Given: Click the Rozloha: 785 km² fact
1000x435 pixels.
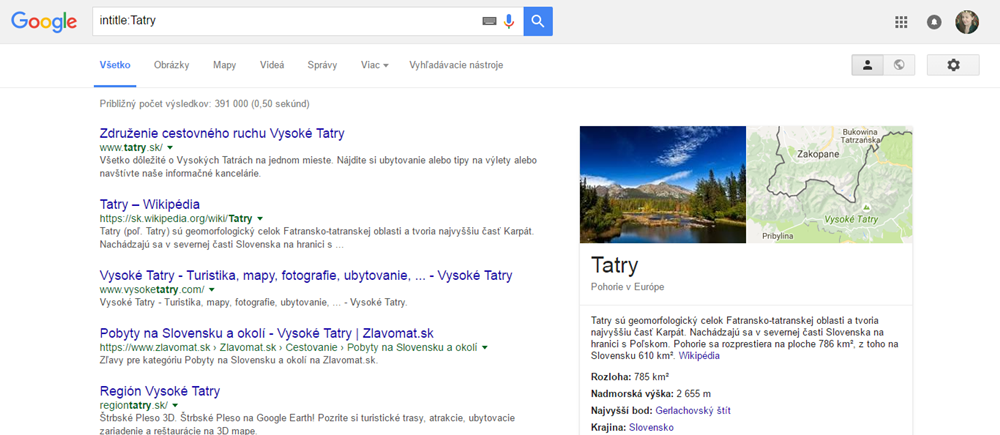Looking at the screenshot, I should pos(630,376).
